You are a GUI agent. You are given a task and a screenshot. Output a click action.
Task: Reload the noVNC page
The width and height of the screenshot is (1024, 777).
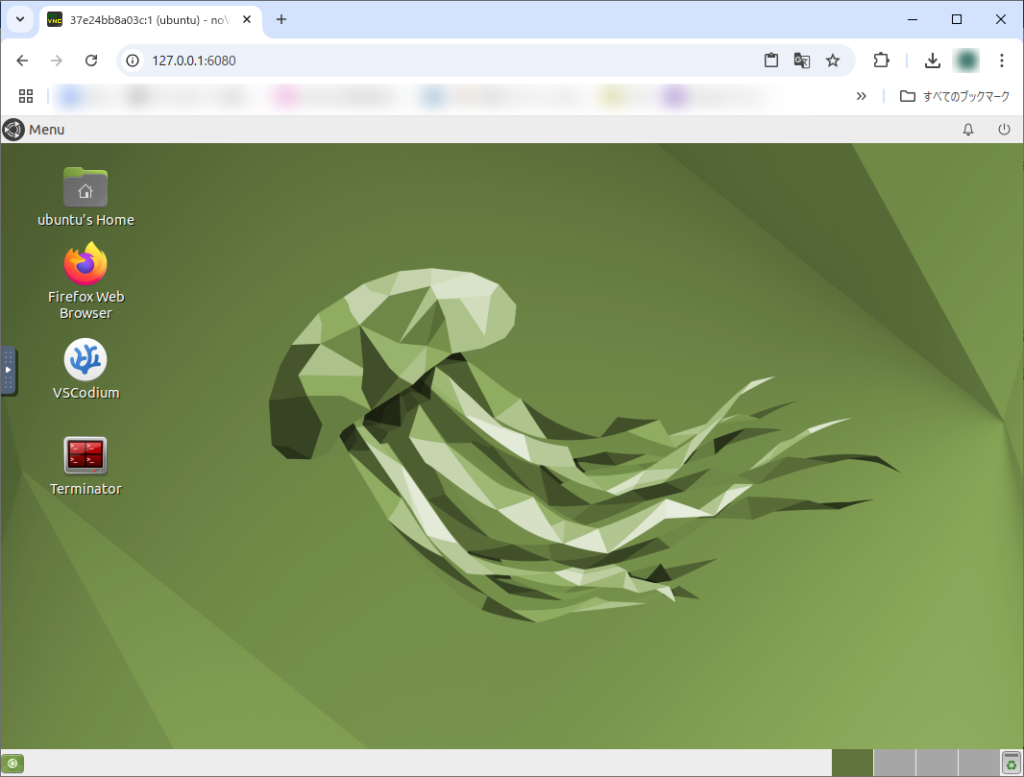tap(91, 61)
